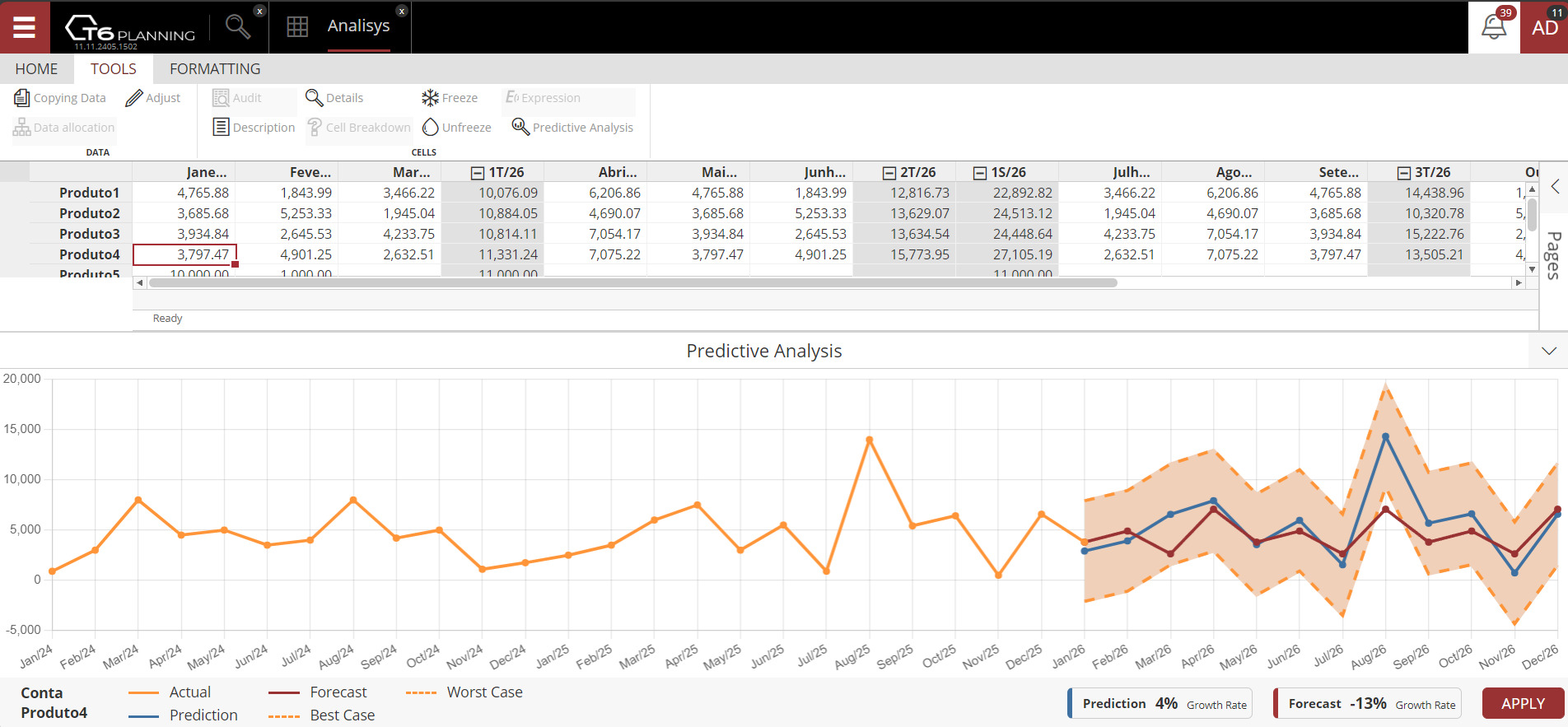Select the Jane... column header

tap(184, 172)
